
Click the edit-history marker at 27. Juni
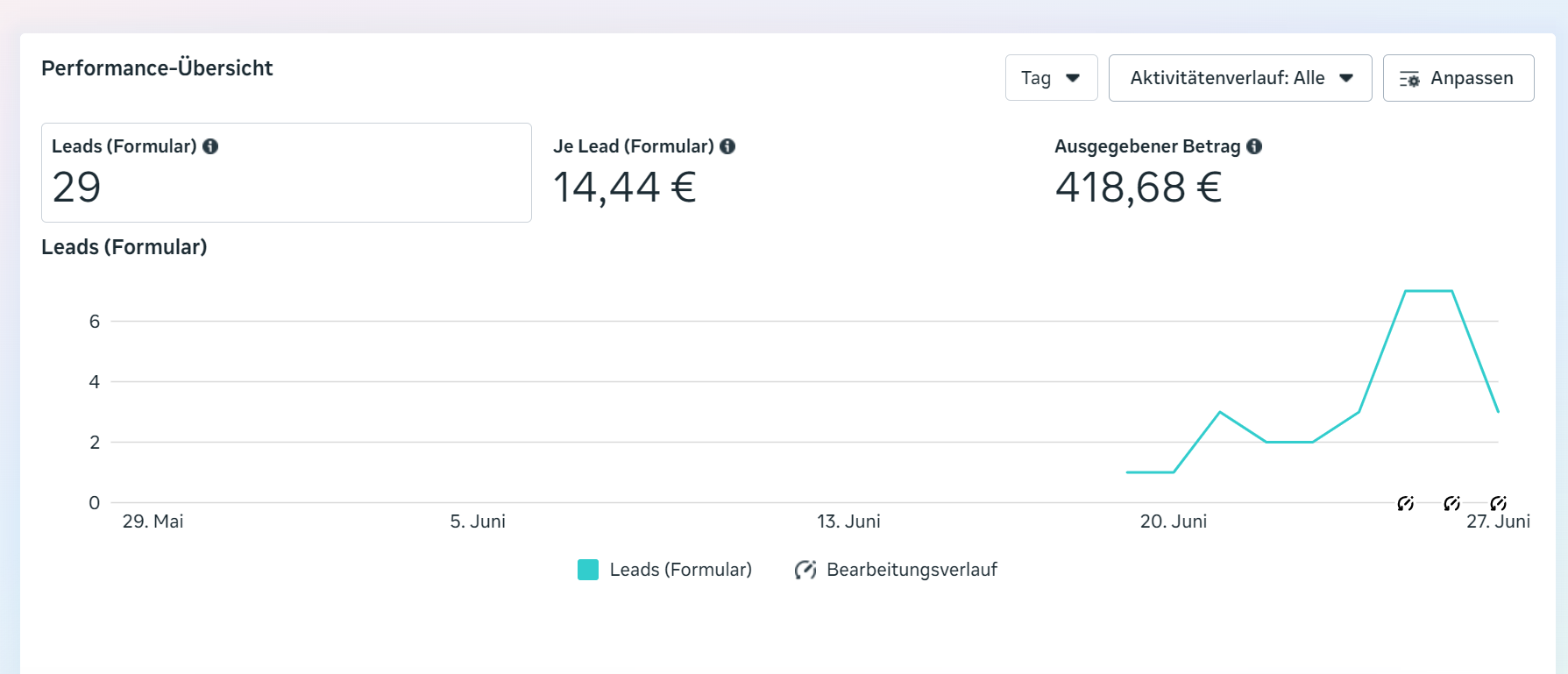pyautogui.click(x=1498, y=503)
